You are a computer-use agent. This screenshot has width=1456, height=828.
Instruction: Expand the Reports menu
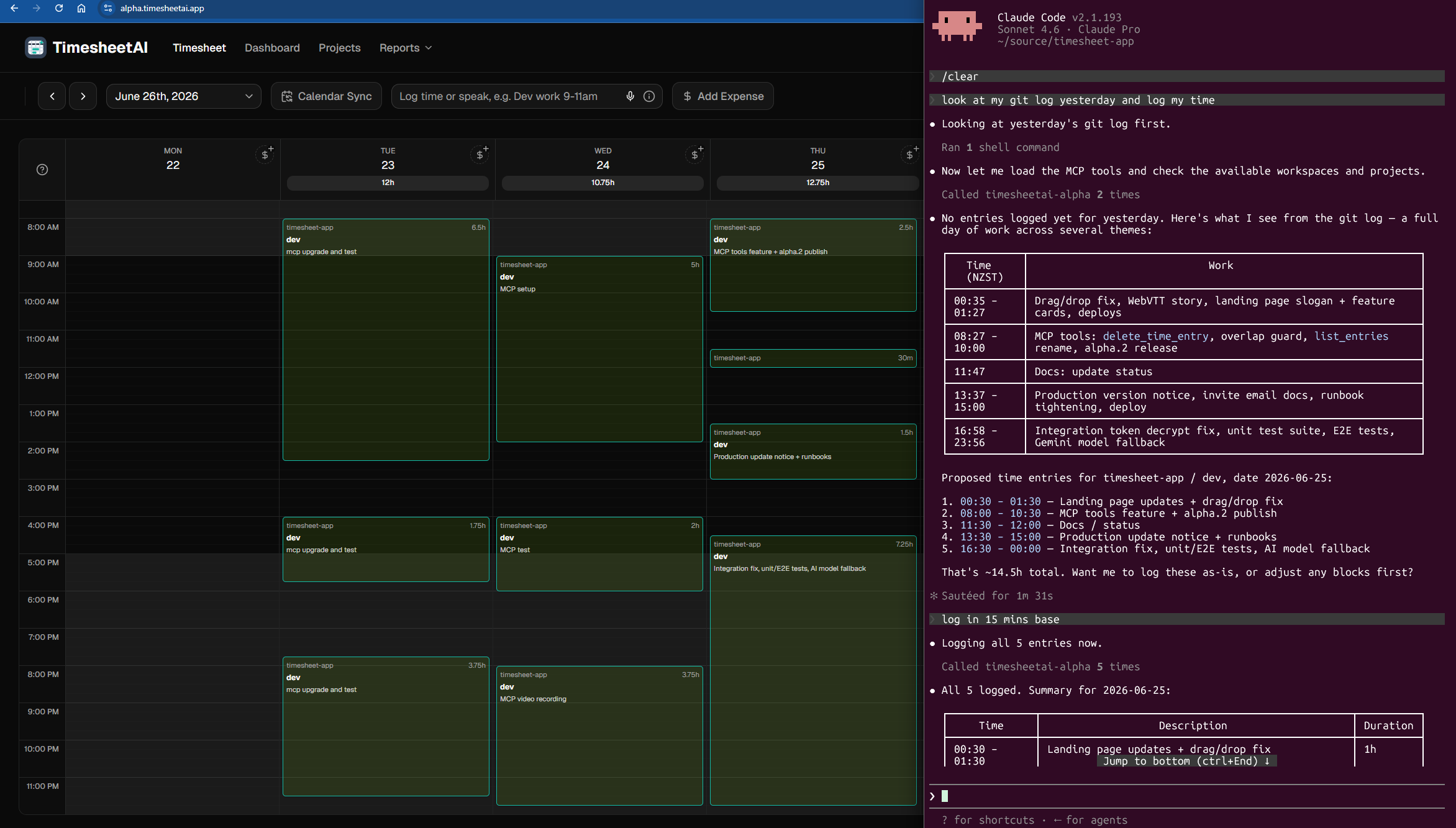tap(406, 48)
